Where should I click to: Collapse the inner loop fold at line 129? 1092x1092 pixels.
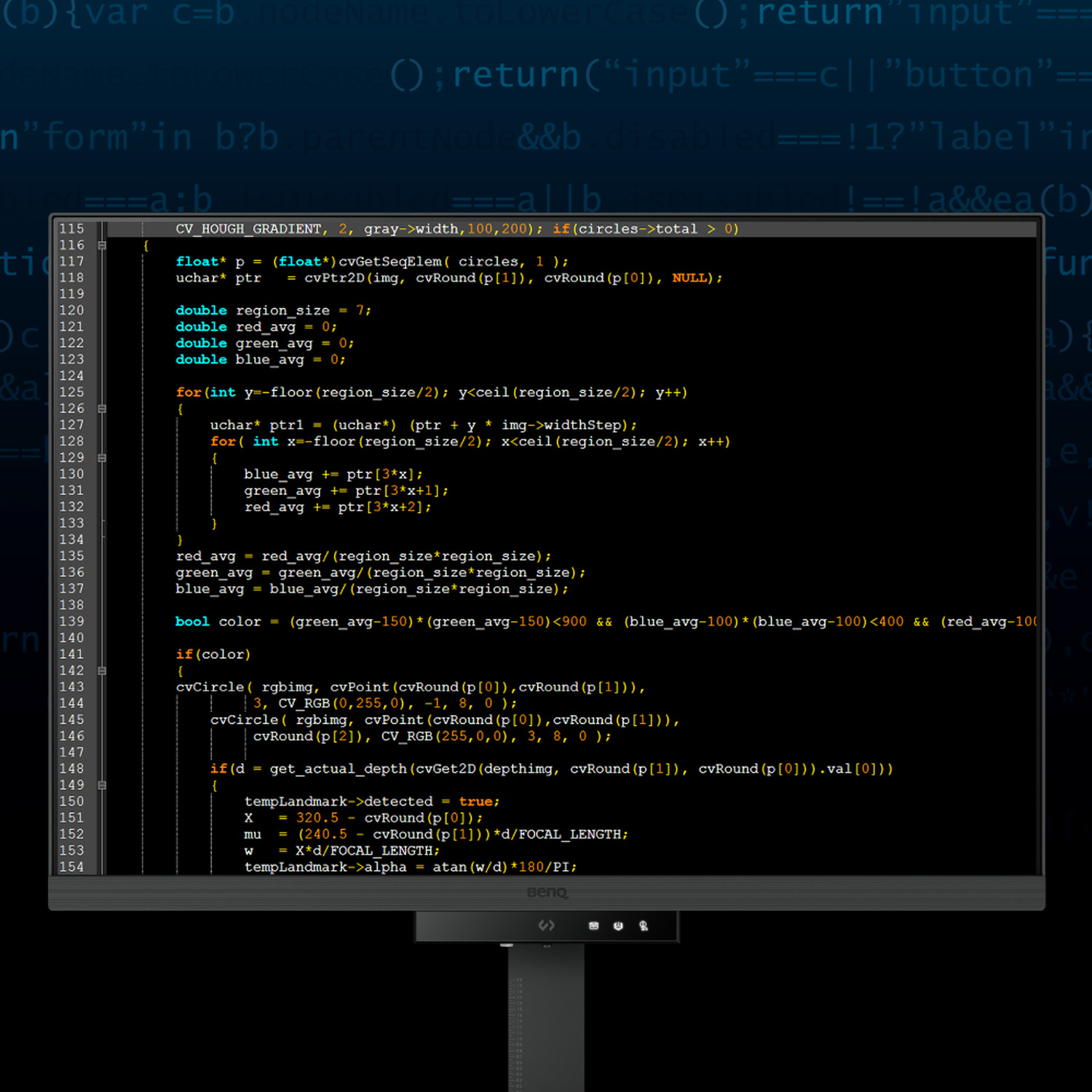[x=102, y=458]
